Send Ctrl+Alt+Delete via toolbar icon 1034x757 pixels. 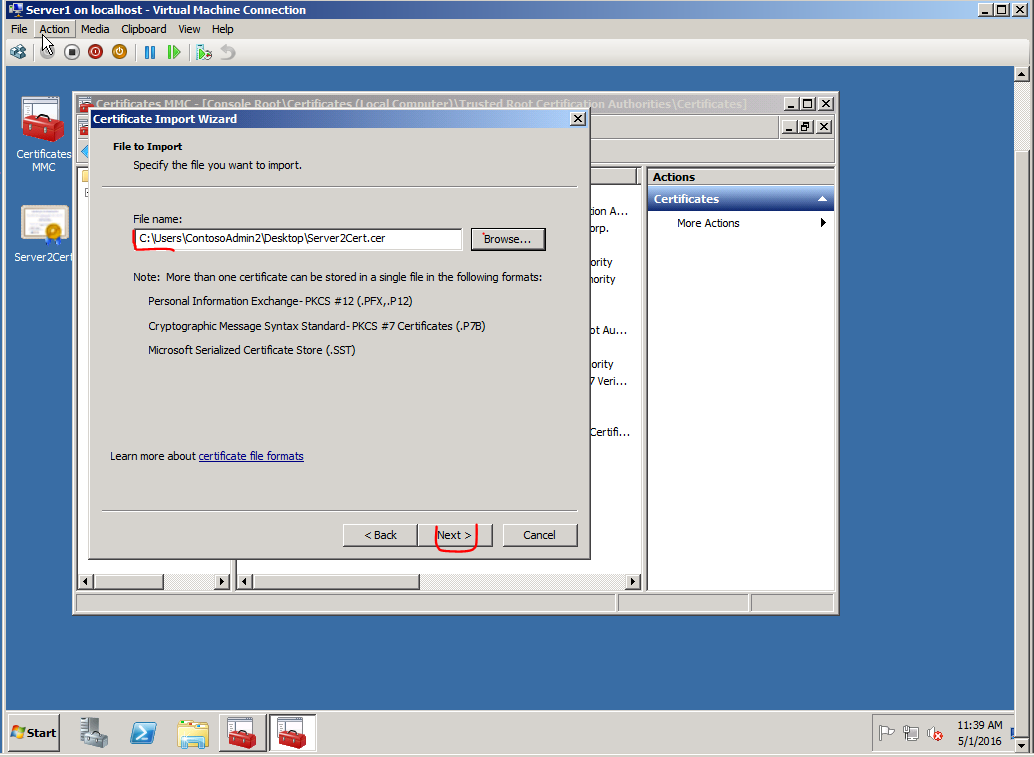[x=18, y=52]
